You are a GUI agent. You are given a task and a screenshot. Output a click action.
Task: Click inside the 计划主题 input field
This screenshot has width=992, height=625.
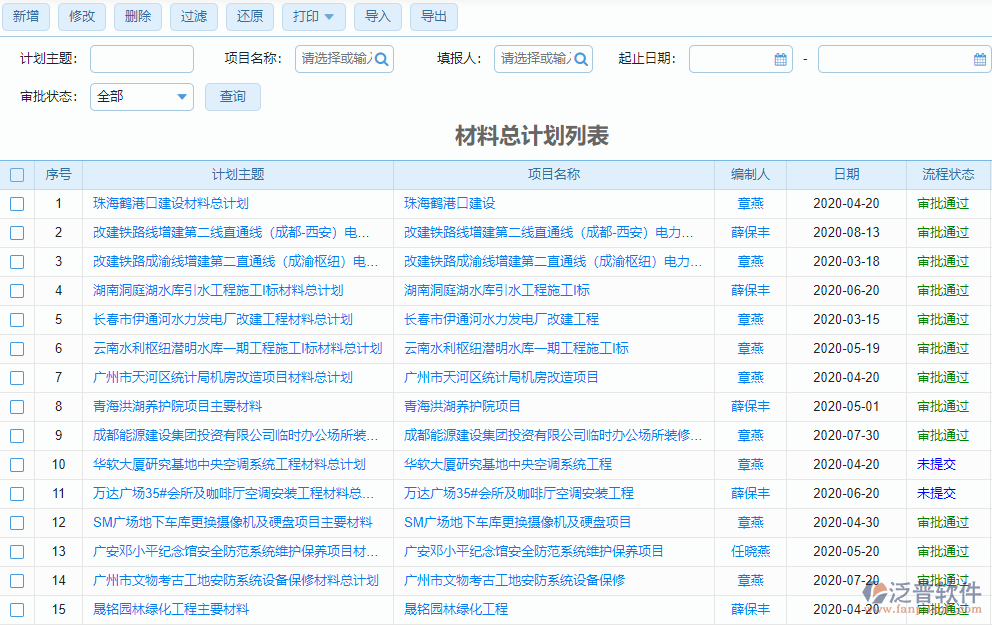click(x=141, y=59)
